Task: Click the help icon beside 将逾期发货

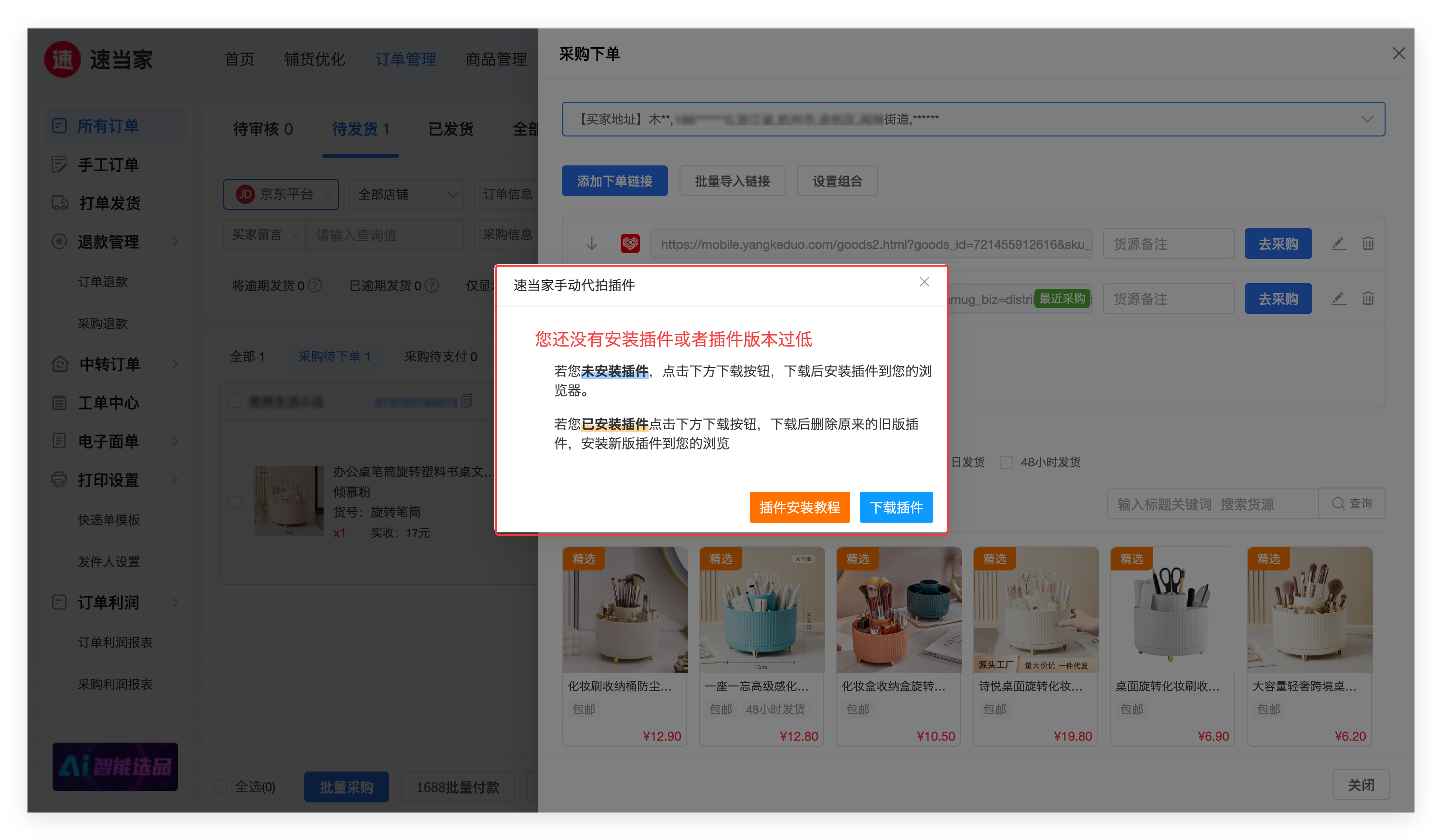Action: (x=315, y=285)
